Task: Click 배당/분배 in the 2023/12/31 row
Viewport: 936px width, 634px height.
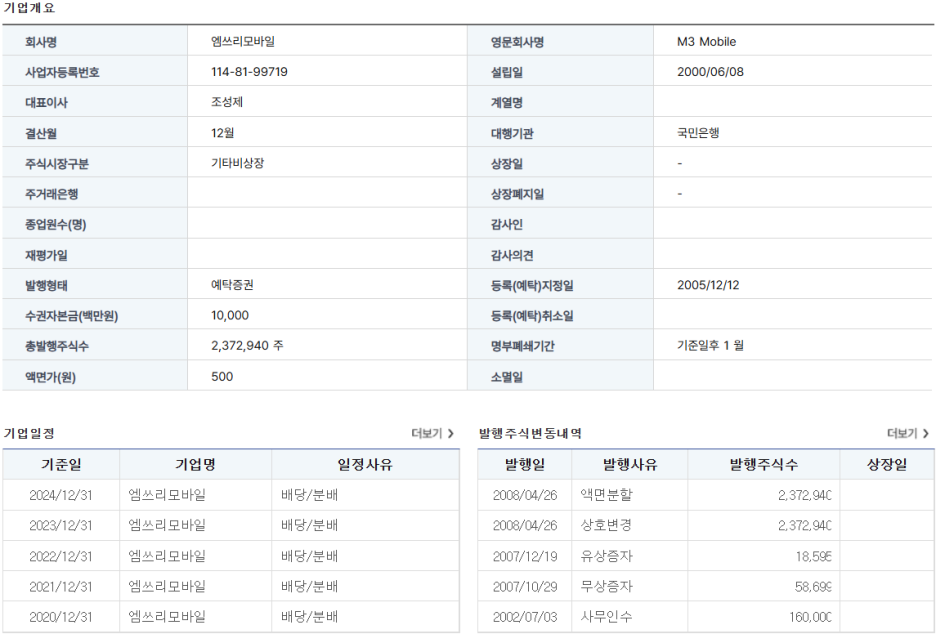Action: point(309,525)
